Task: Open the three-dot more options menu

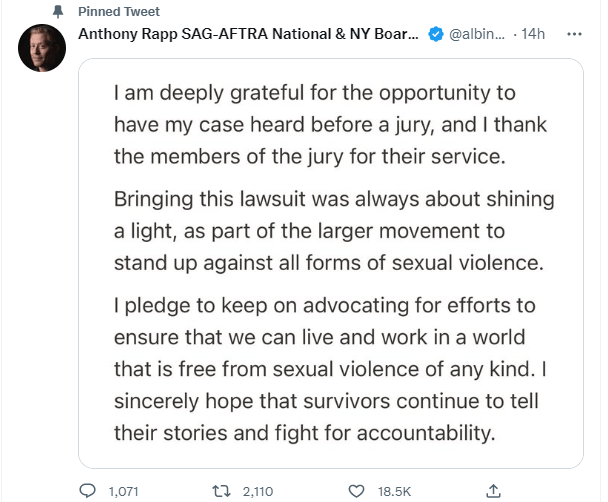Action: tap(575, 34)
